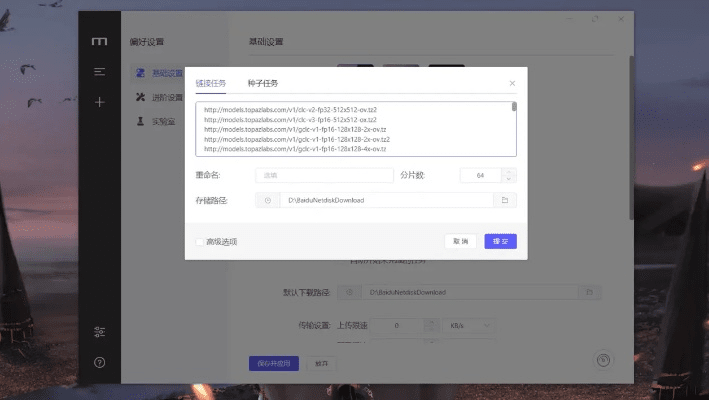Click the 提交 button
This screenshot has width=709, height=400.
click(501, 241)
